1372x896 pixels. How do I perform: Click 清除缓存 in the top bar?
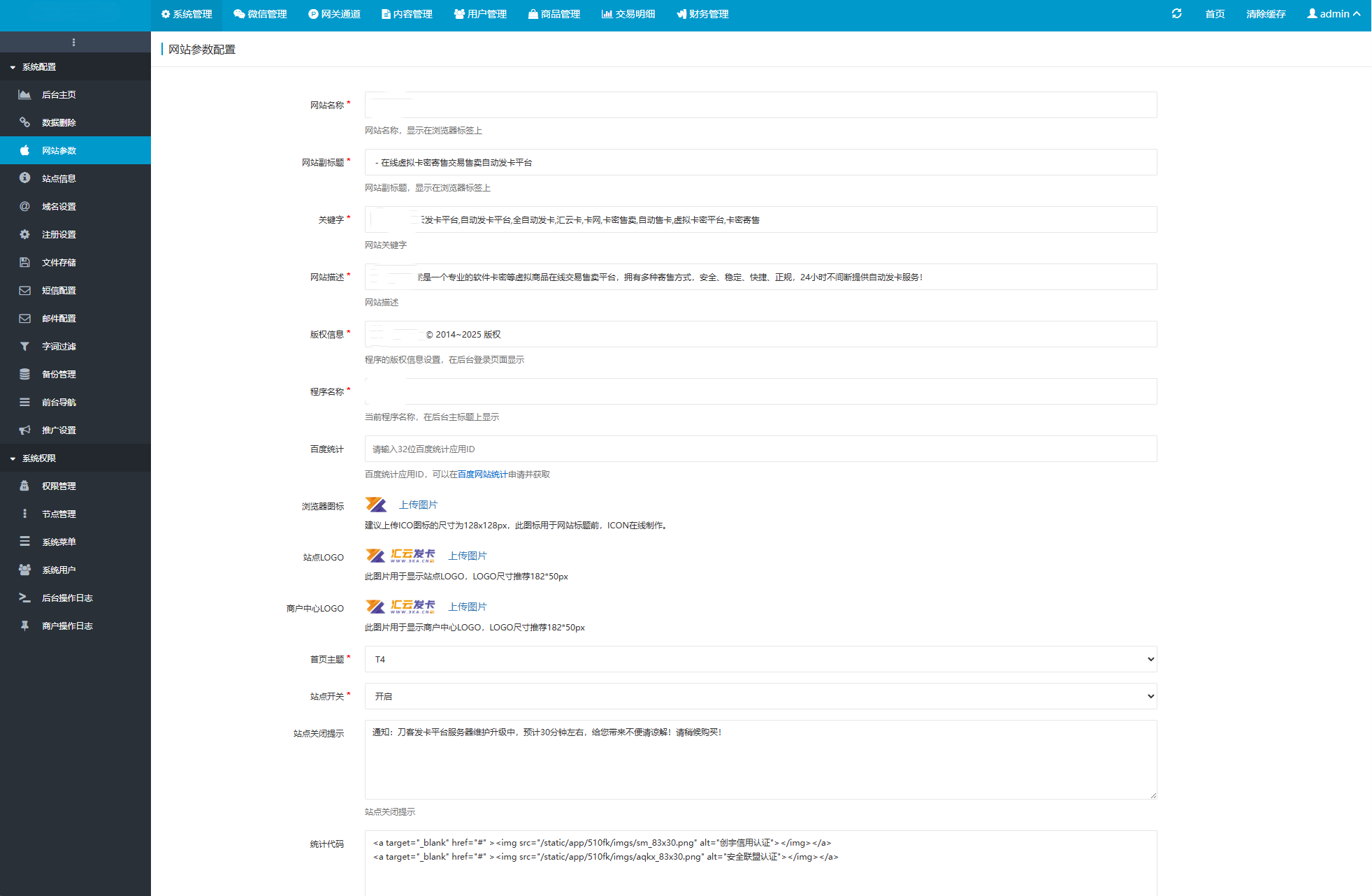click(1265, 14)
